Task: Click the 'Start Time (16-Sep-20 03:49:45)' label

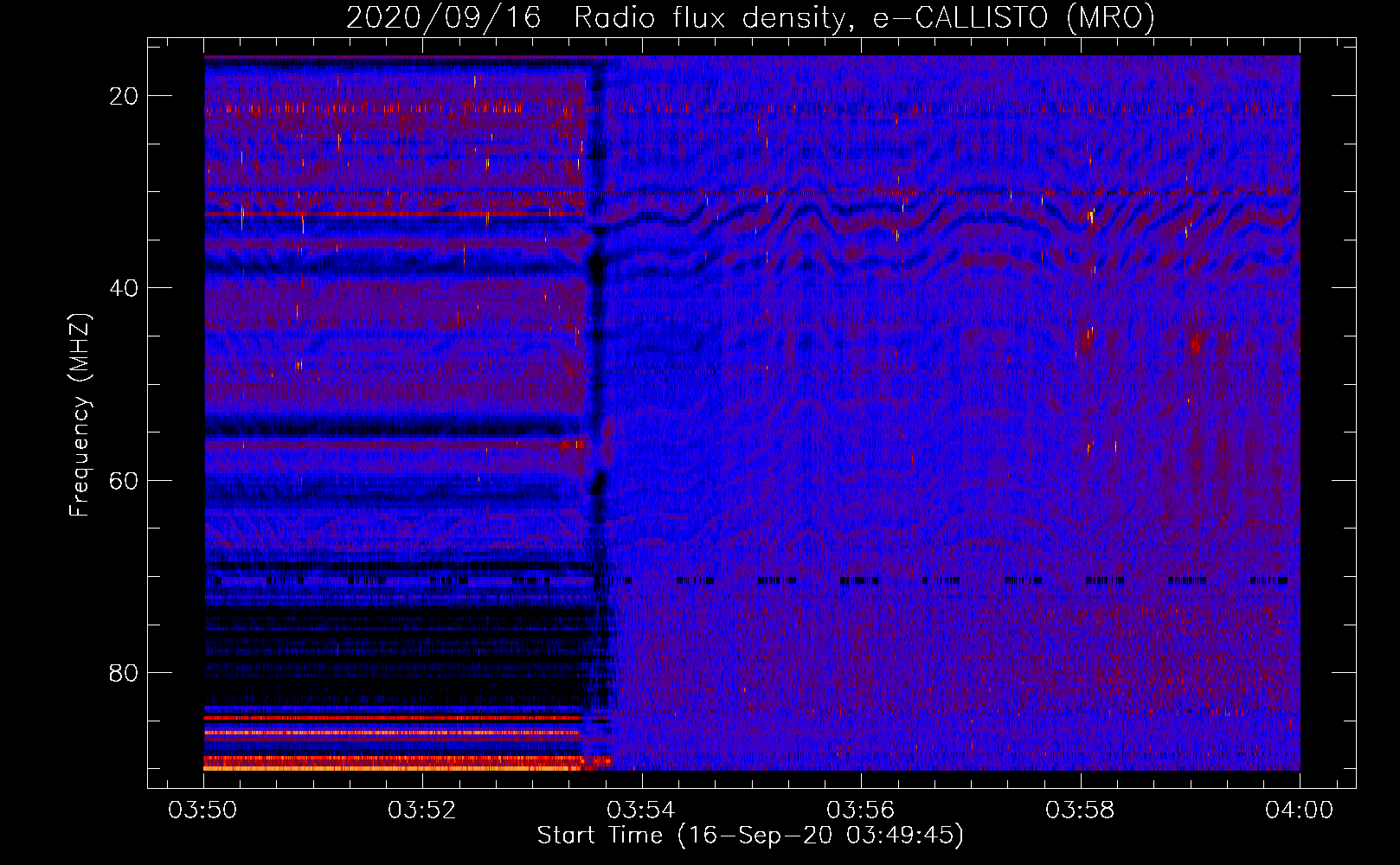Action: (750, 836)
